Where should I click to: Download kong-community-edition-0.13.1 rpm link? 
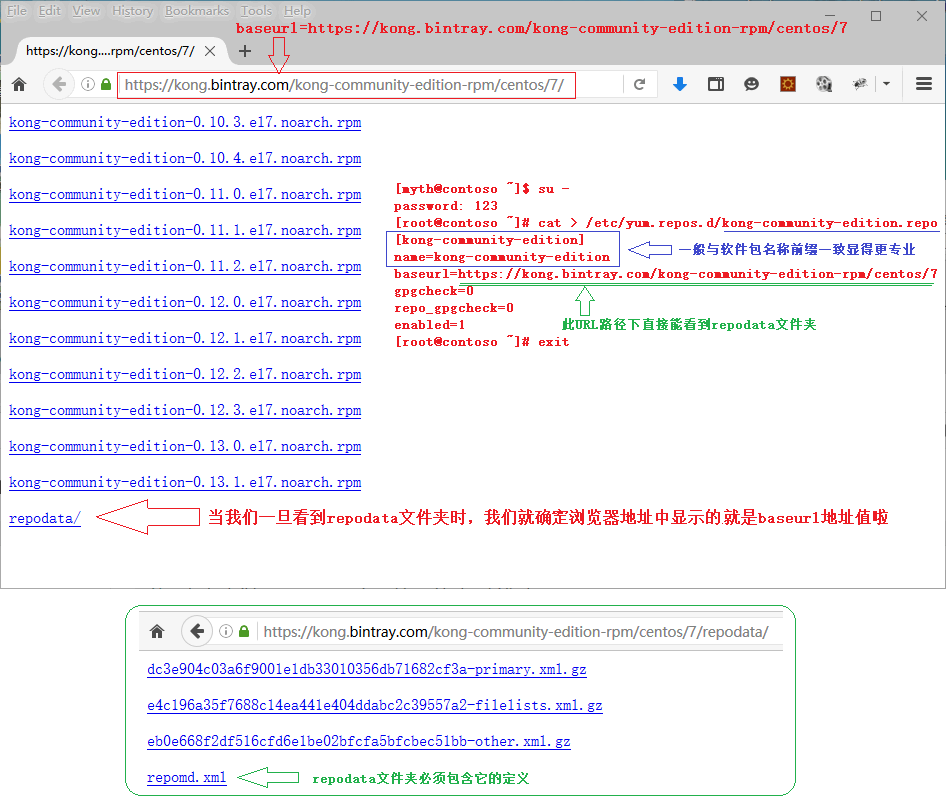185,483
